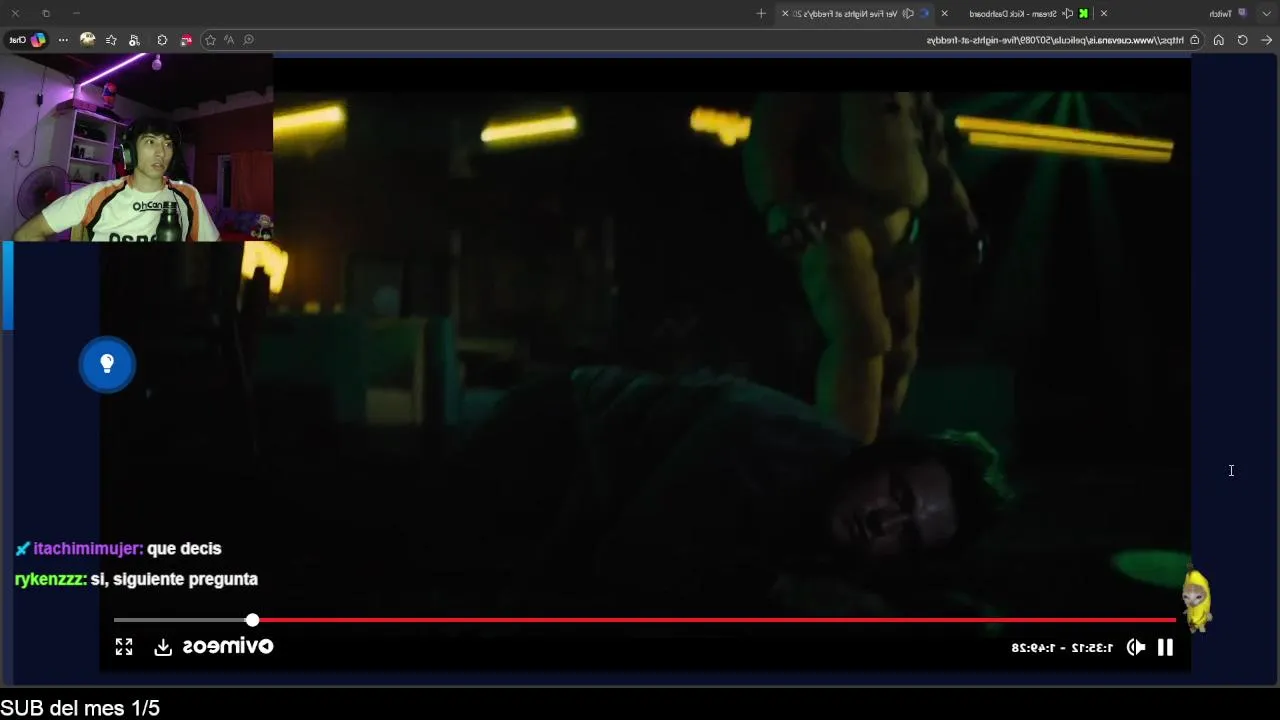Image resolution: width=1280 pixels, height=720 pixels.
Task: Click the zoom magnifier icon in the address bar
Action: click(248, 40)
